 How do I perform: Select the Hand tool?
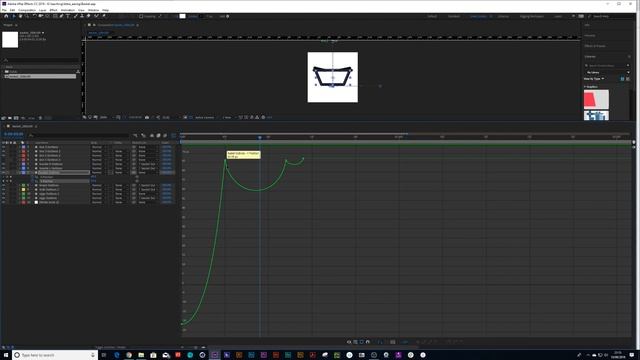20,16
